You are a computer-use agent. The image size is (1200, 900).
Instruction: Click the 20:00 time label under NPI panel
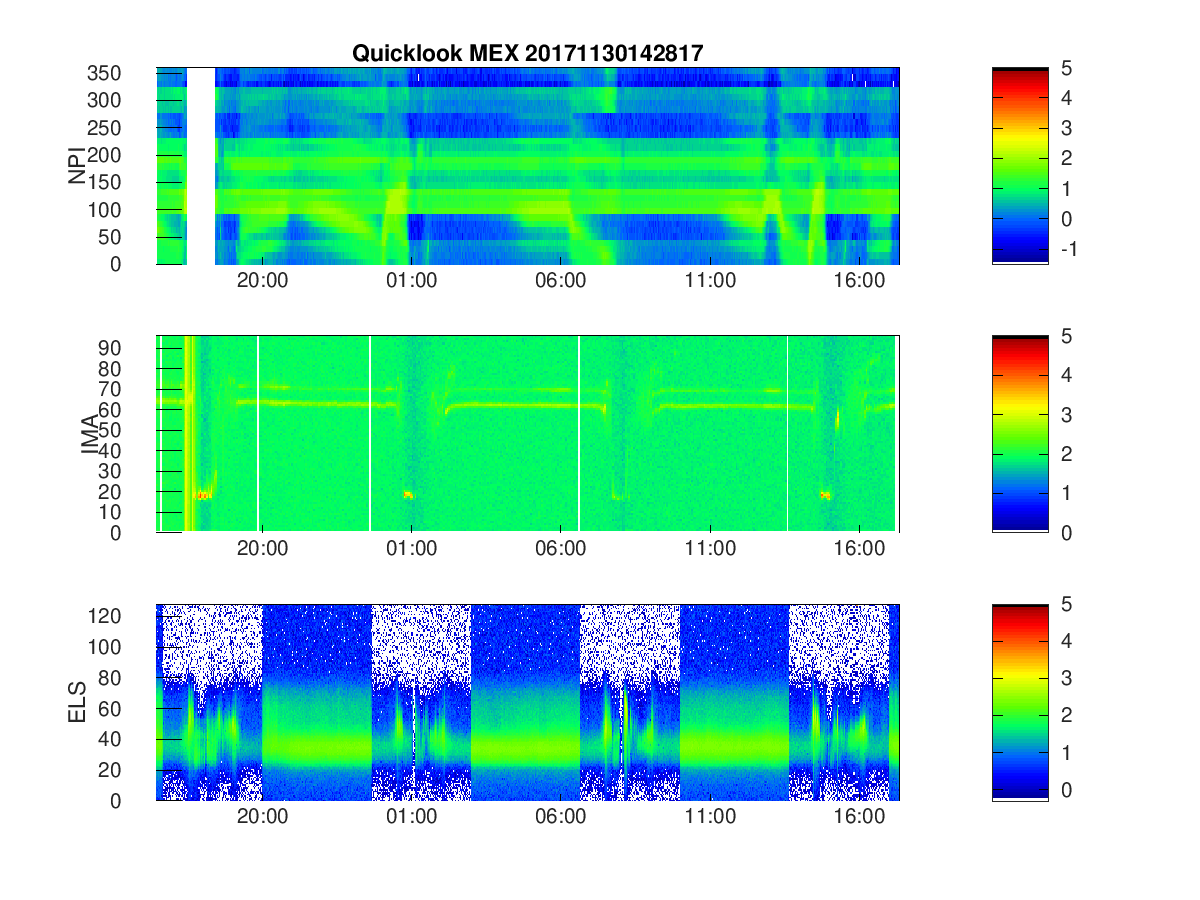[263, 281]
